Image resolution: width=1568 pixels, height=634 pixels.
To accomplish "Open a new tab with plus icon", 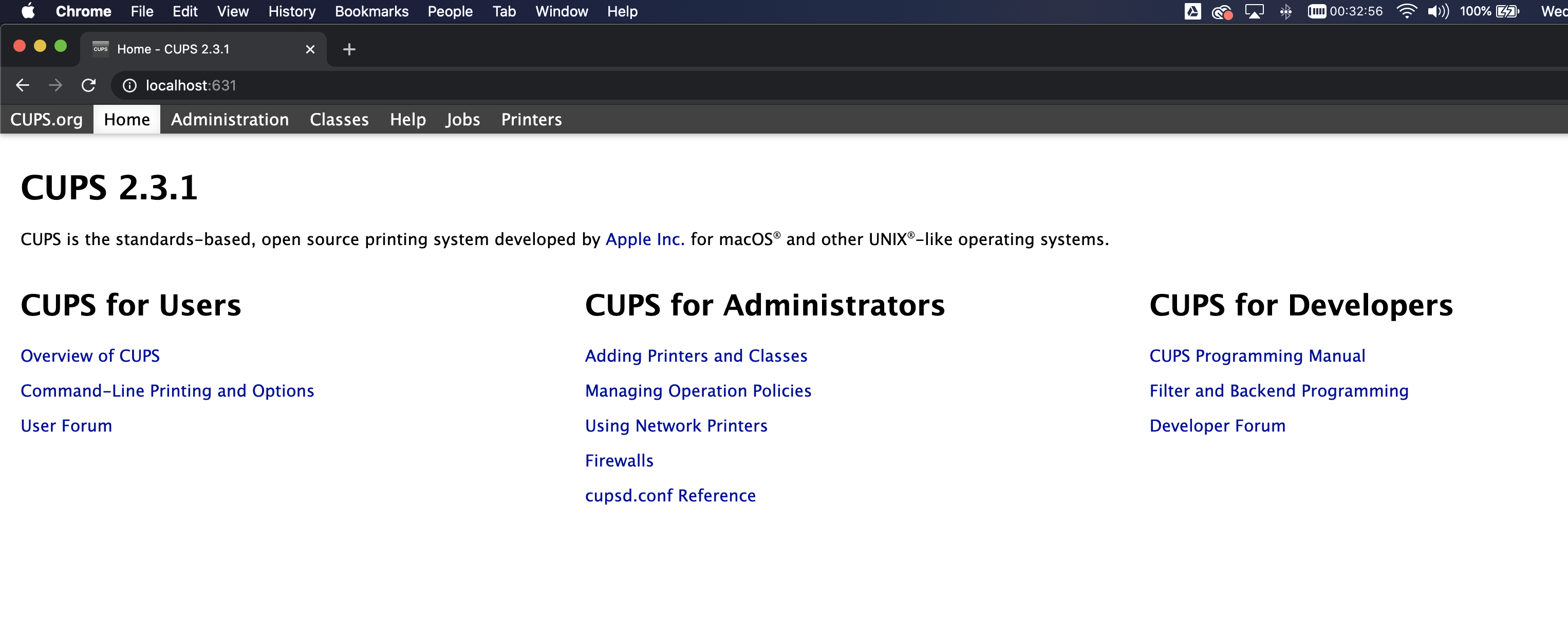I will [349, 49].
